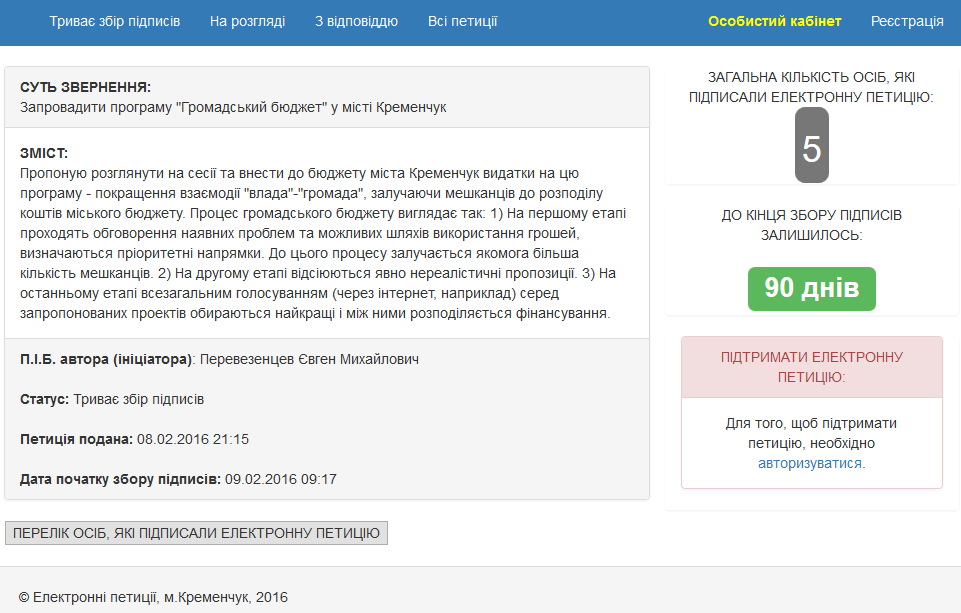Click the "СУТЬ ЗВЕРНЕННЯ" heading
This screenshot has height=613, width=961.
(85, 87)
